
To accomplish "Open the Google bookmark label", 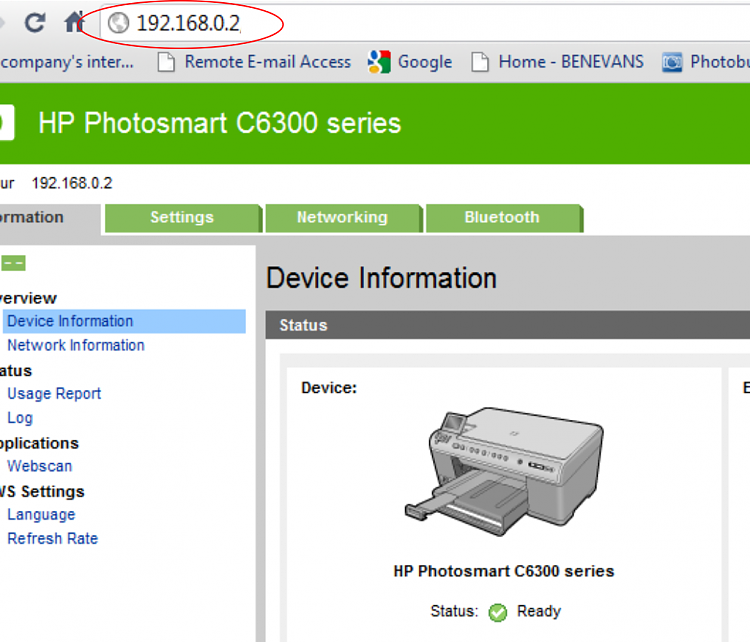I will point(425,62).
